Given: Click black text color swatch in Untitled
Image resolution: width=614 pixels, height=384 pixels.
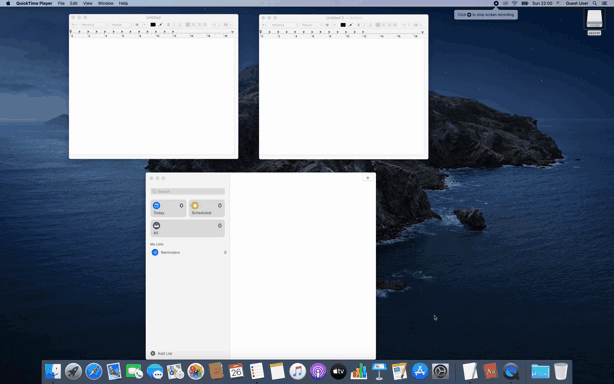Looking at the screenshot, I should pos(153,25).
